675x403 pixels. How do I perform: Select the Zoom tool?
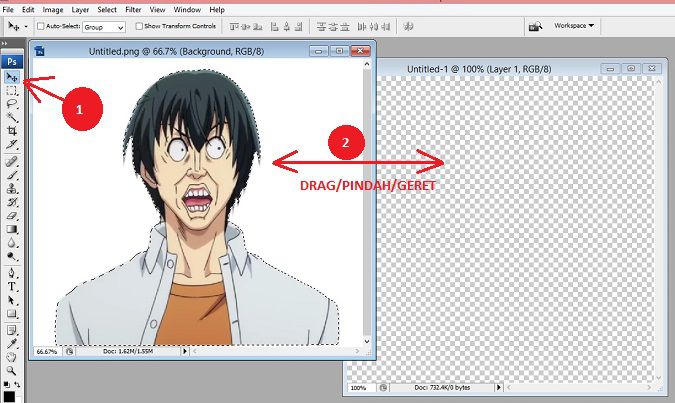tap(12, 370)
